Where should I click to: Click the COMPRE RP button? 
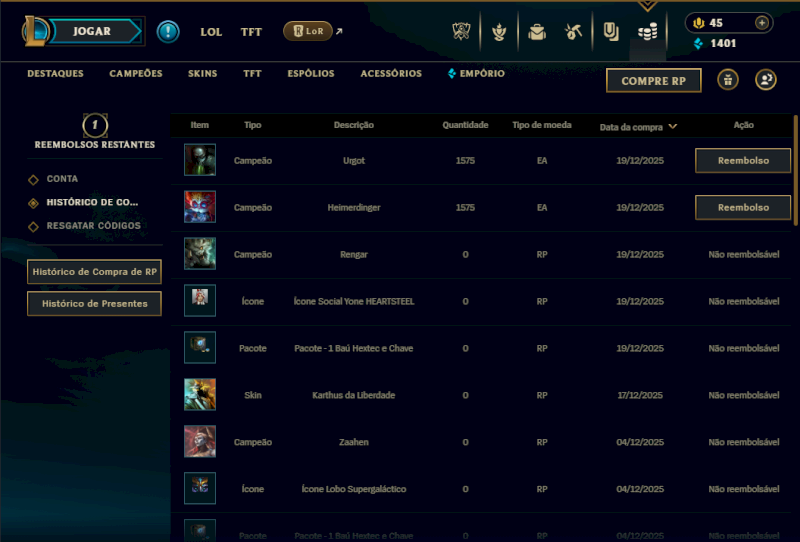(654, 81)
